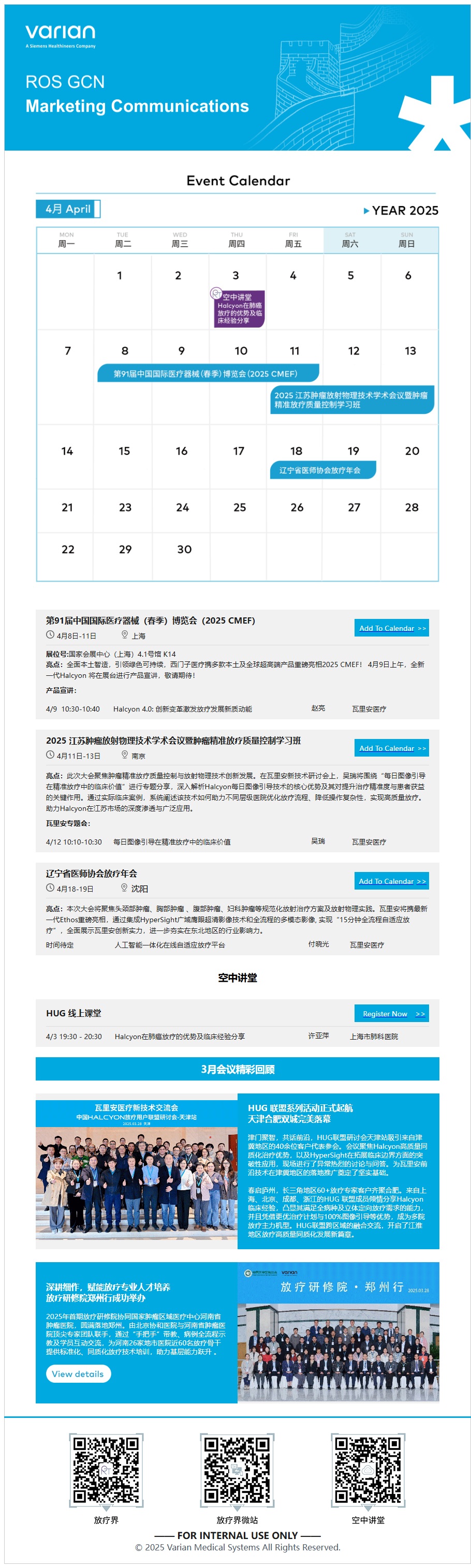Click the 放疗界微站 QR code

click(x=237, y=1470)
